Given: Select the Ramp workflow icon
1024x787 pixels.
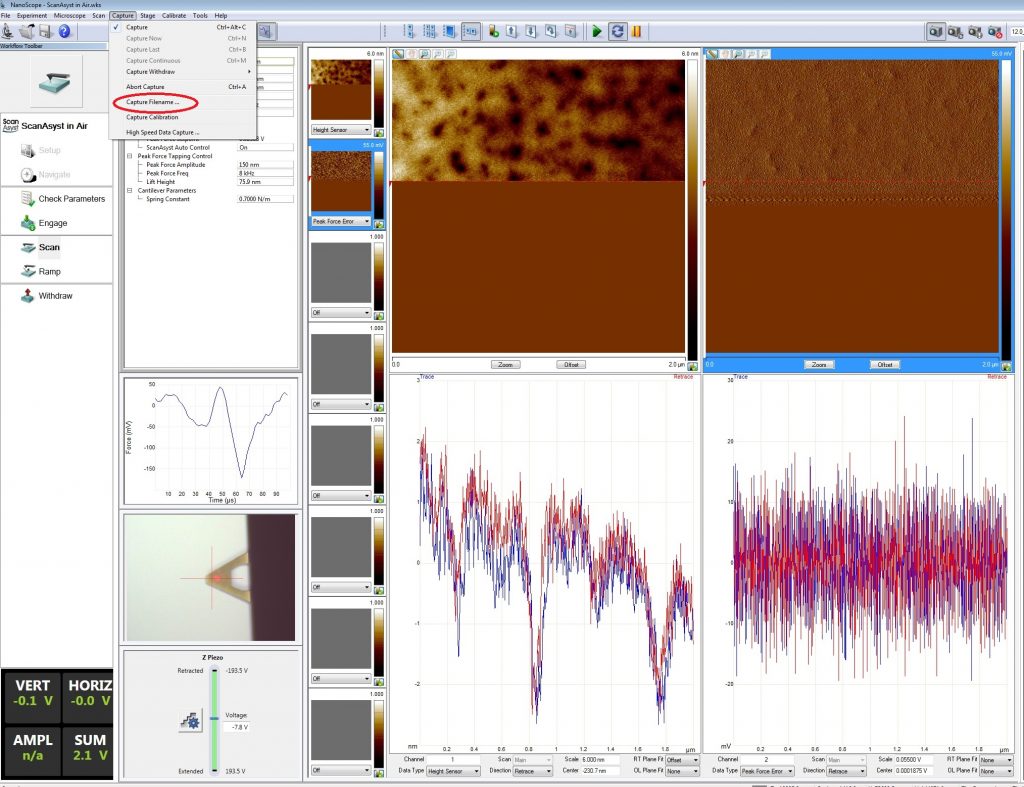Looking at the screenshot, I should 28,272.
